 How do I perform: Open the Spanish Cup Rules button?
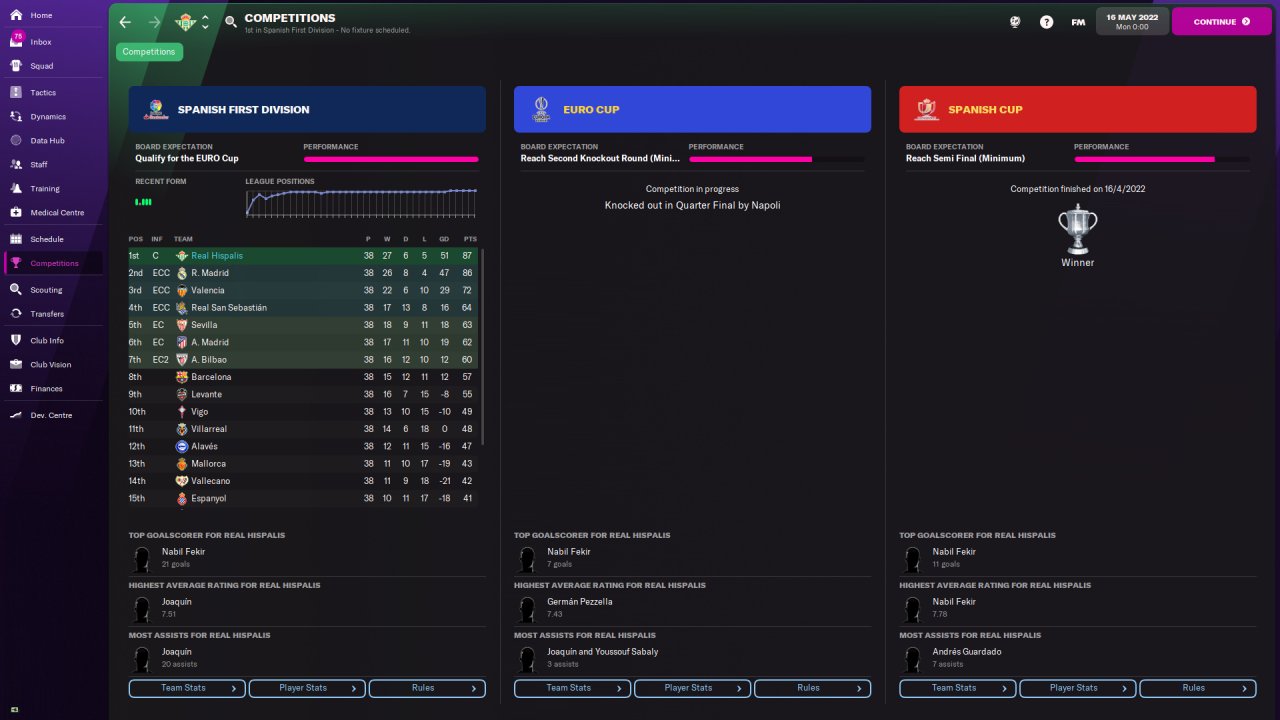click(1198, 688)
